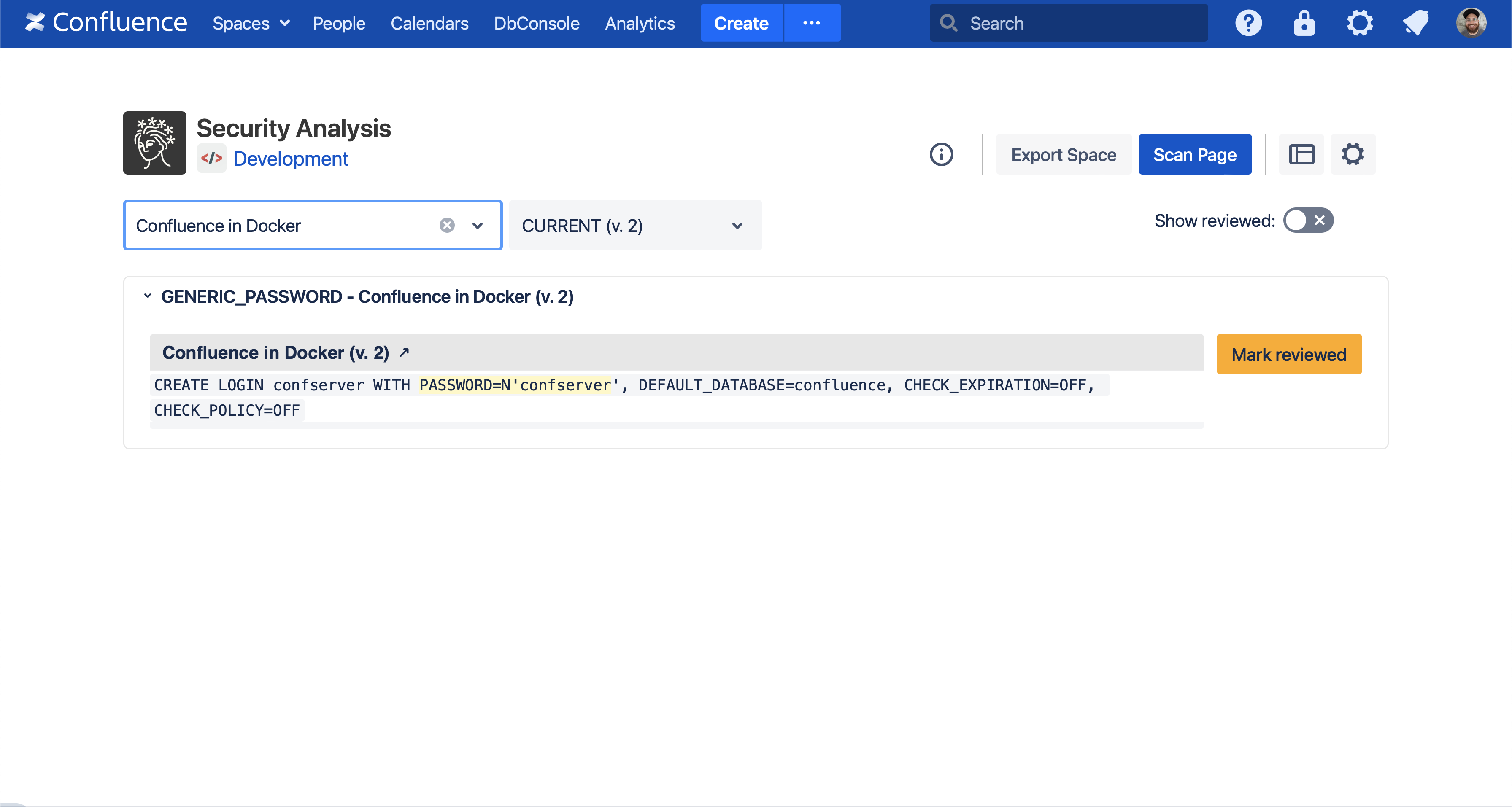Click the panel layout icon beside Scan Page
Viewport: 1512px width, 807px height.
(x=1301, y=155)
